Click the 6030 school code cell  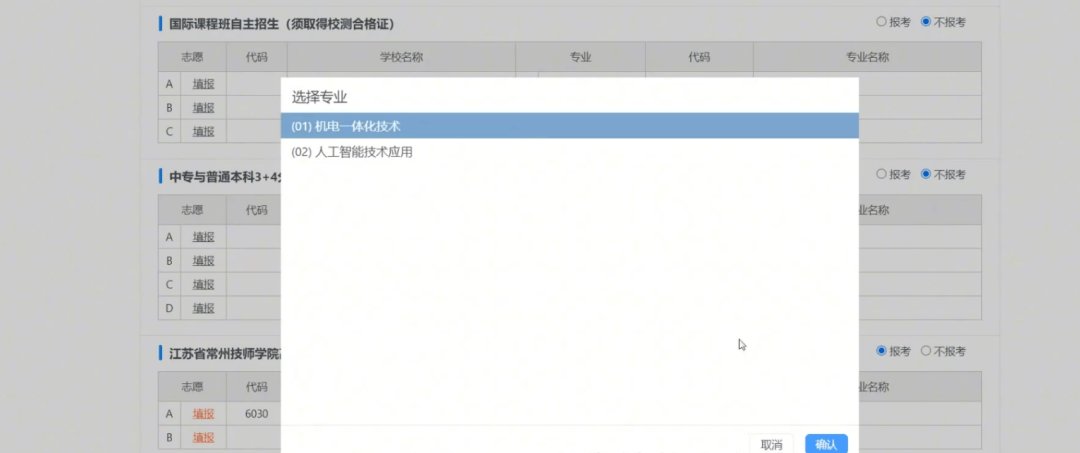pyautogui.click(x=256, y=414)
